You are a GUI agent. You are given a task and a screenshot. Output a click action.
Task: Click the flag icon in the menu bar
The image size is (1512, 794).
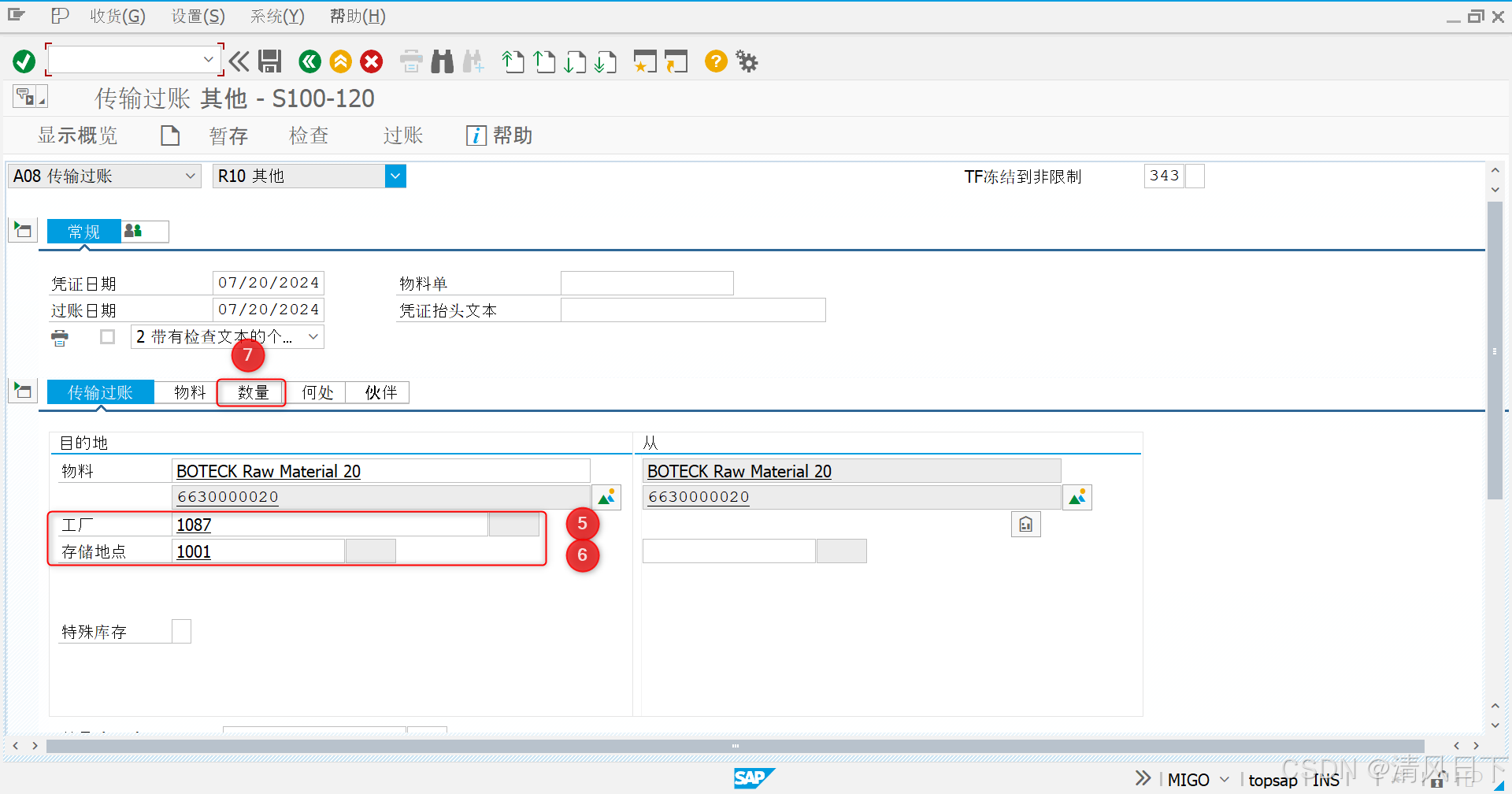pos(60,16)
